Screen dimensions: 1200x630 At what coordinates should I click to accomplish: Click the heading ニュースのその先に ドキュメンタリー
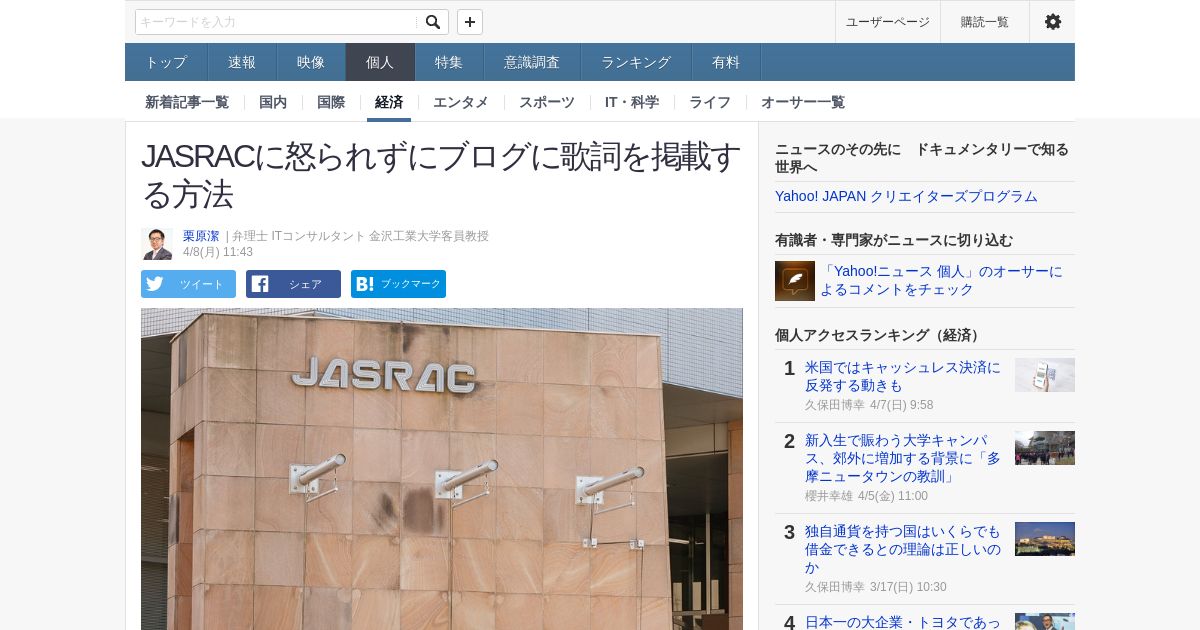pyautogui.click(x=922, y=158)
